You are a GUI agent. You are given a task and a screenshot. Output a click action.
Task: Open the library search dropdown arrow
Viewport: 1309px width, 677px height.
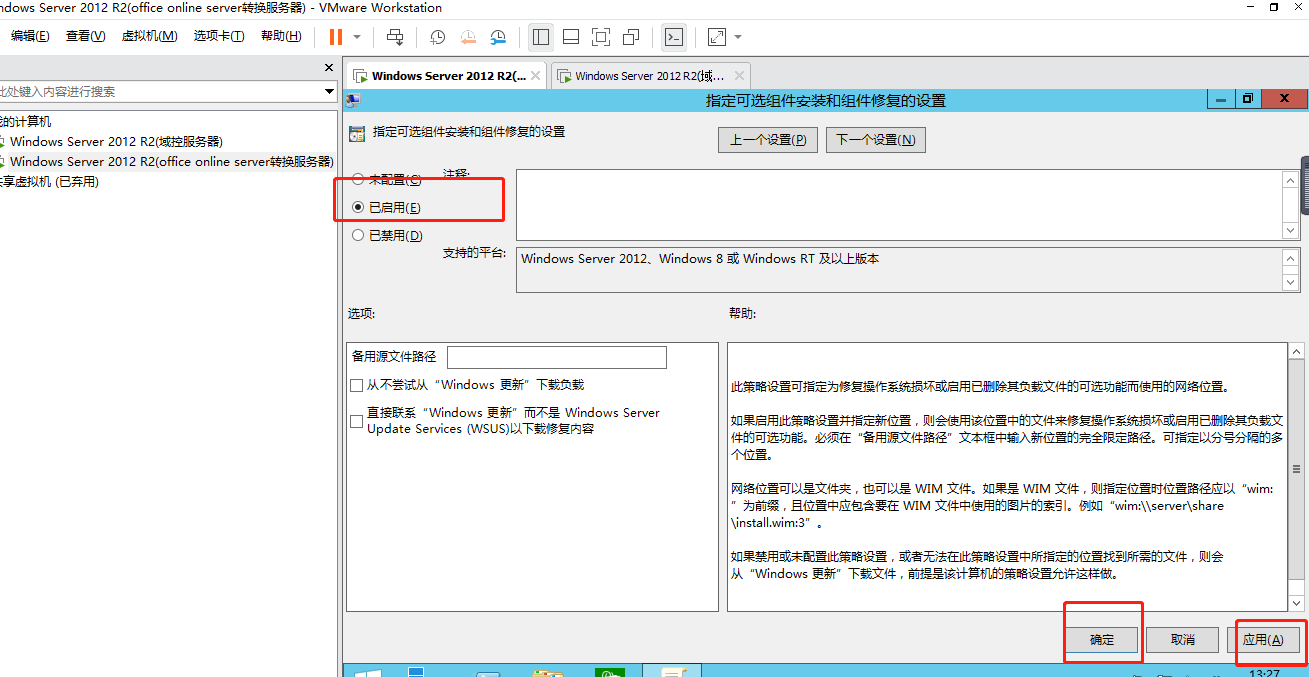pos(330,91)
